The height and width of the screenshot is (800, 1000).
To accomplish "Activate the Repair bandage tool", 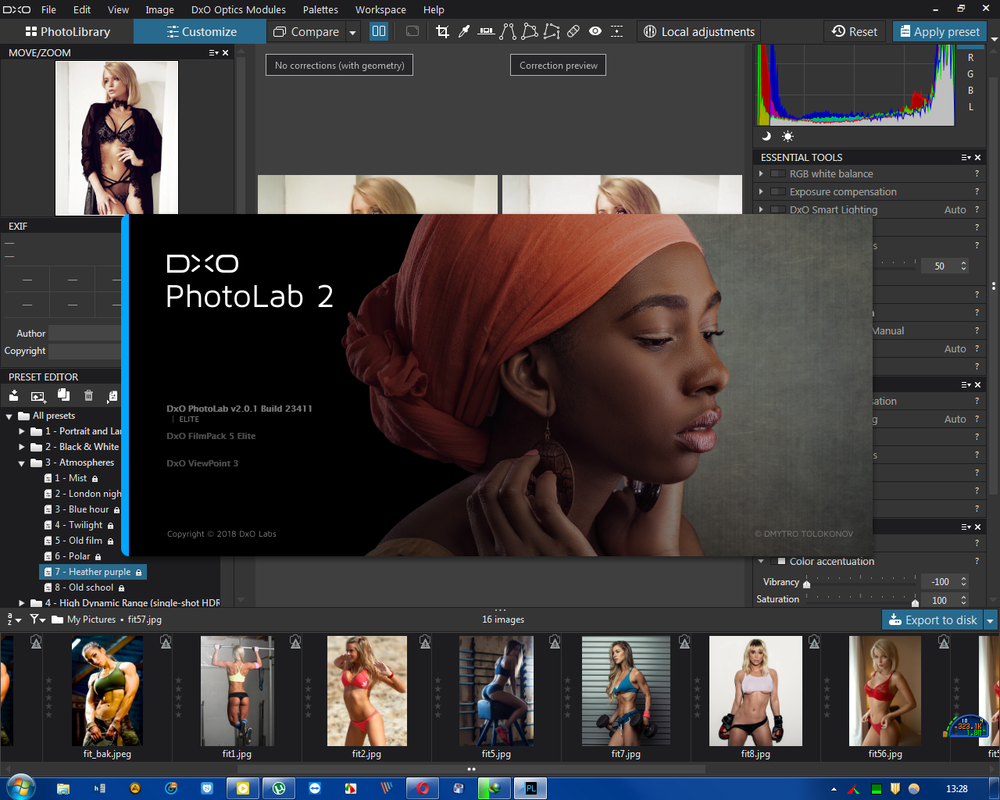I will [x=573, y=31].
